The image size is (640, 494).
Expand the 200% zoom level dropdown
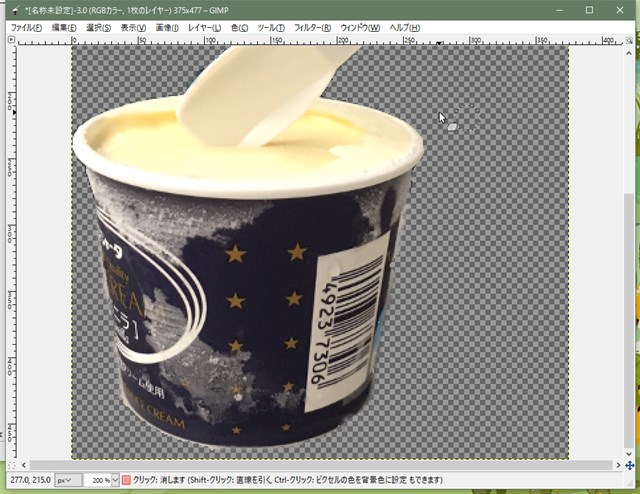pos(101,481)
